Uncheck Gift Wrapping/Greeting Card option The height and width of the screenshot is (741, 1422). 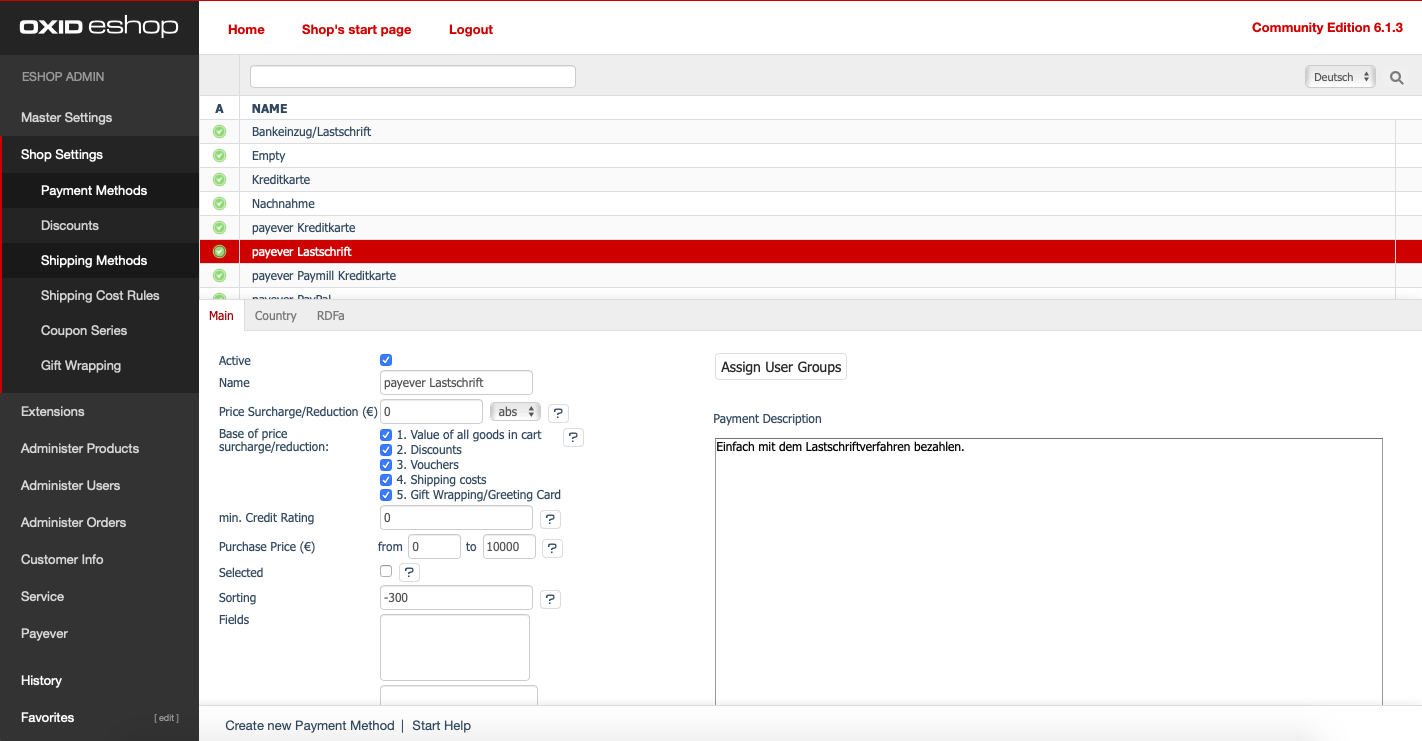[x=386, y=495]
